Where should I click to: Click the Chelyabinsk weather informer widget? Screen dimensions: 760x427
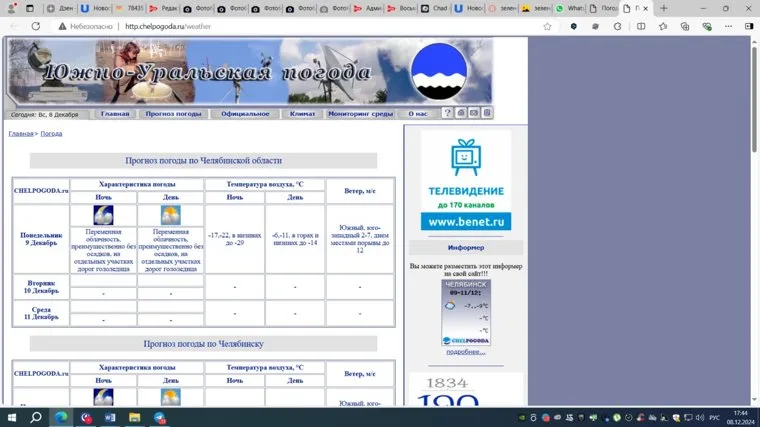pyautogui.click(x=466, y=312)
